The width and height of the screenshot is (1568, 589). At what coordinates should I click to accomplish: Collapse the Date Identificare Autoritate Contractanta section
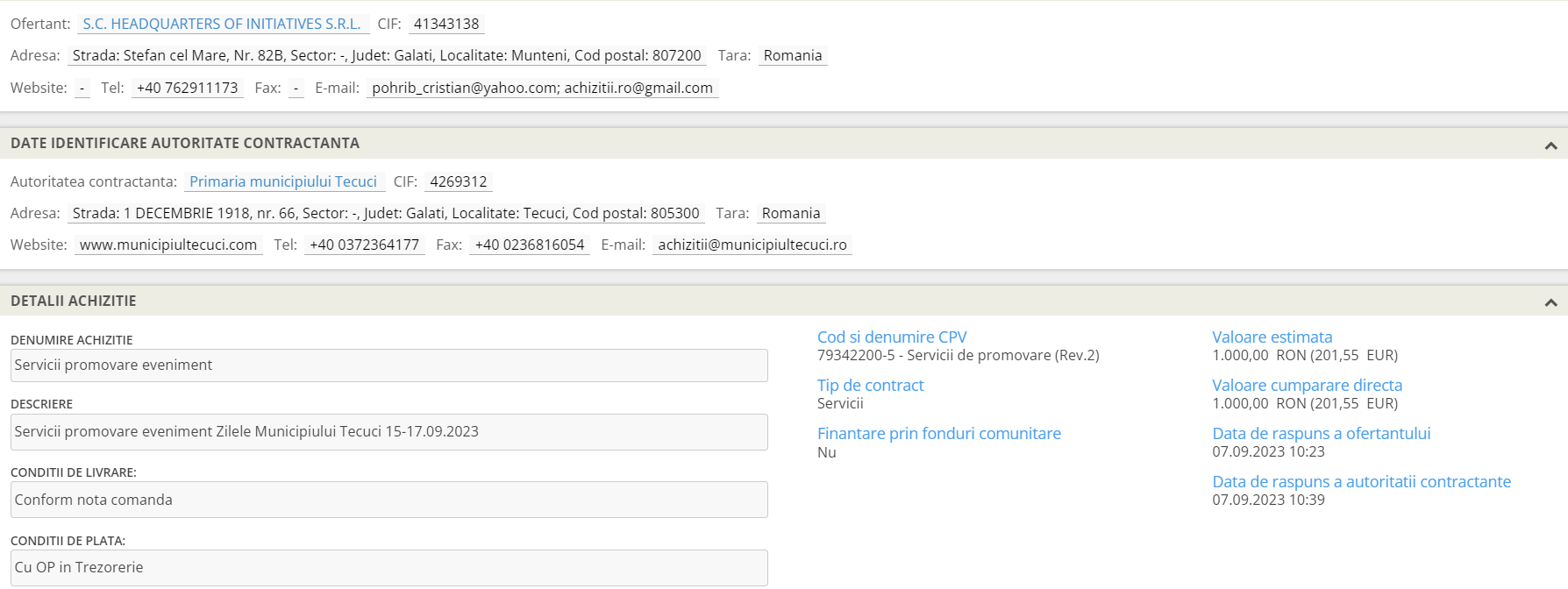(x=1550, y=145)
